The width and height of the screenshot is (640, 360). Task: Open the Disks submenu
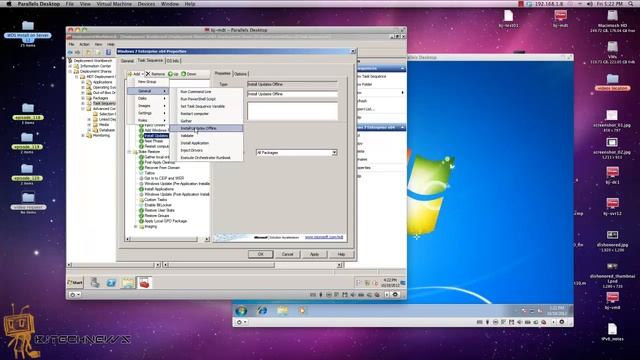(147, 98)
